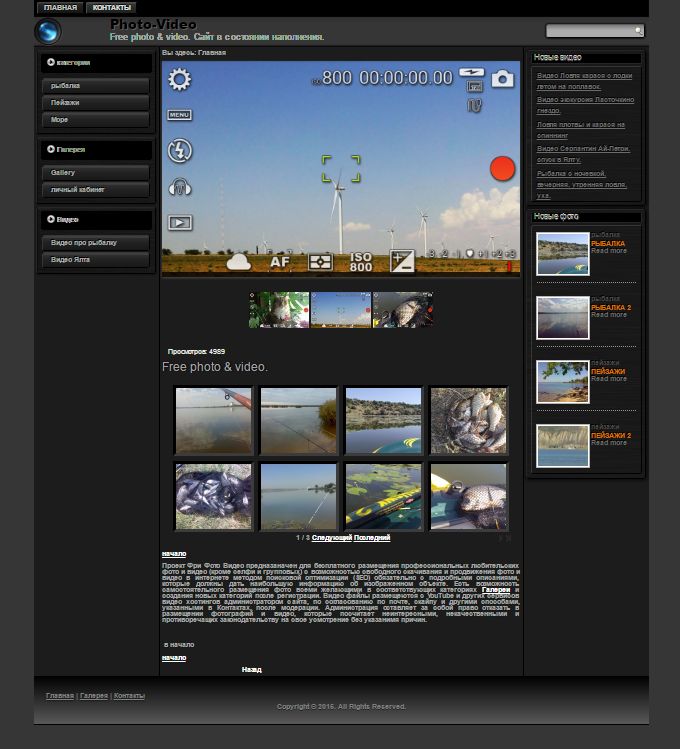Open the КОНТАКТЫ tab
This screenshot has width=680, height=749.
(x=112, y=8)
